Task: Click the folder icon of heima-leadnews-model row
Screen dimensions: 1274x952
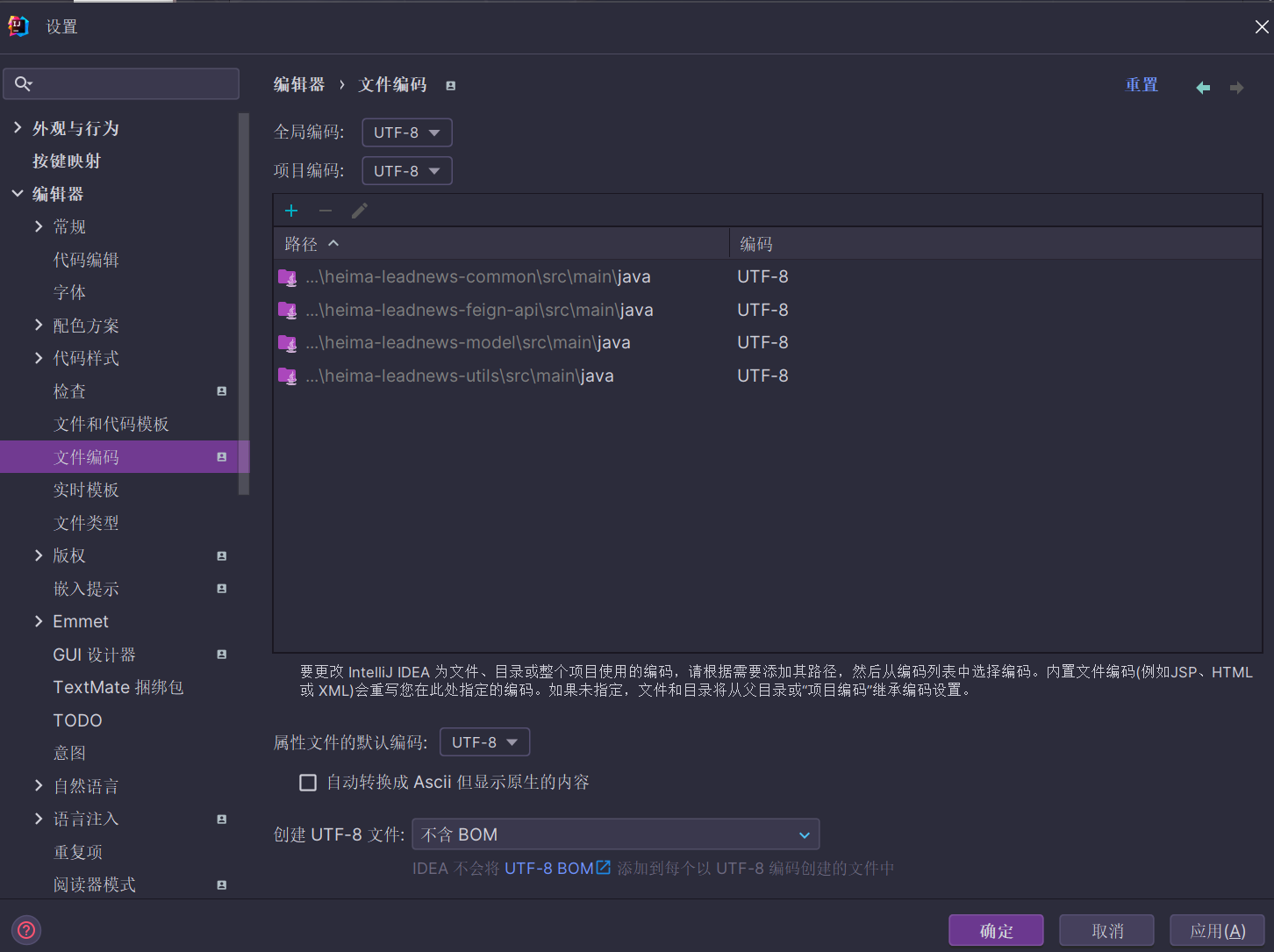Action: [288, 343]
